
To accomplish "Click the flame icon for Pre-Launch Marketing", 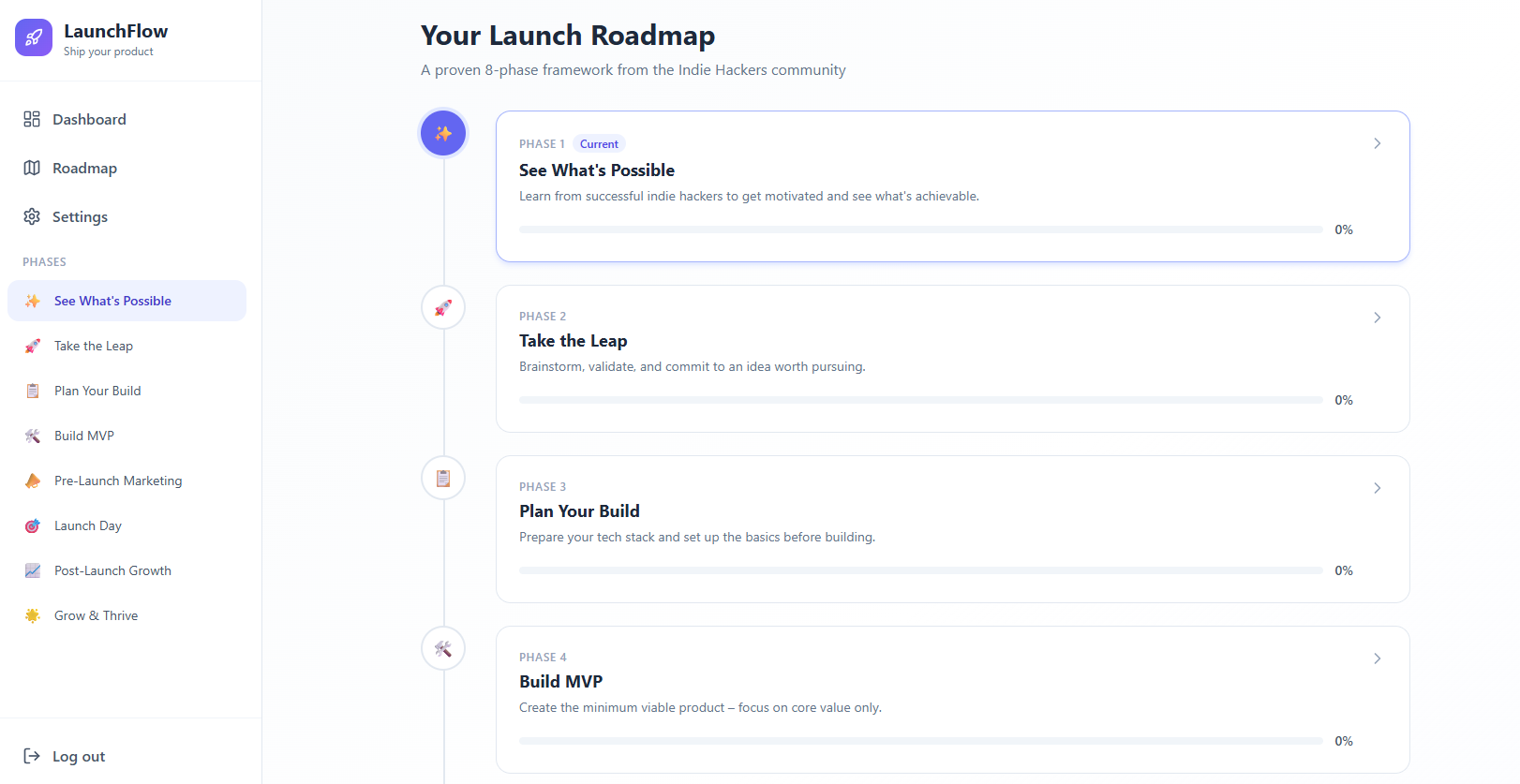I will 32,481.
